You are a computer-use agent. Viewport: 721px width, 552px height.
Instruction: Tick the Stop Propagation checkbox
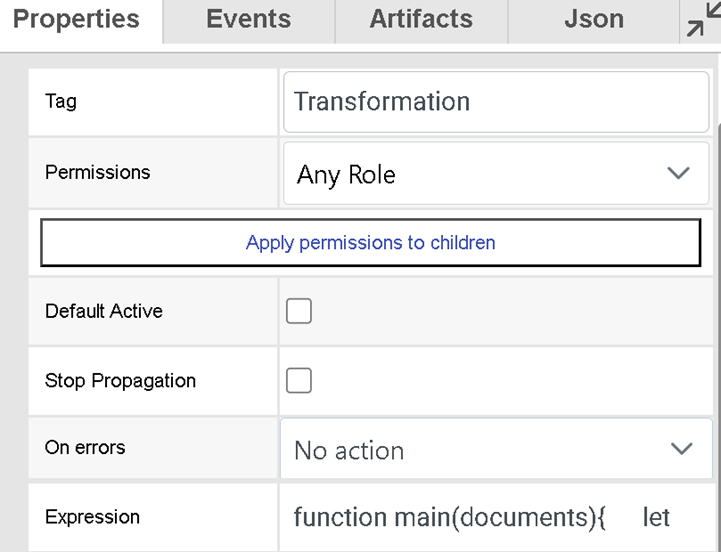(x=299, y=381)
